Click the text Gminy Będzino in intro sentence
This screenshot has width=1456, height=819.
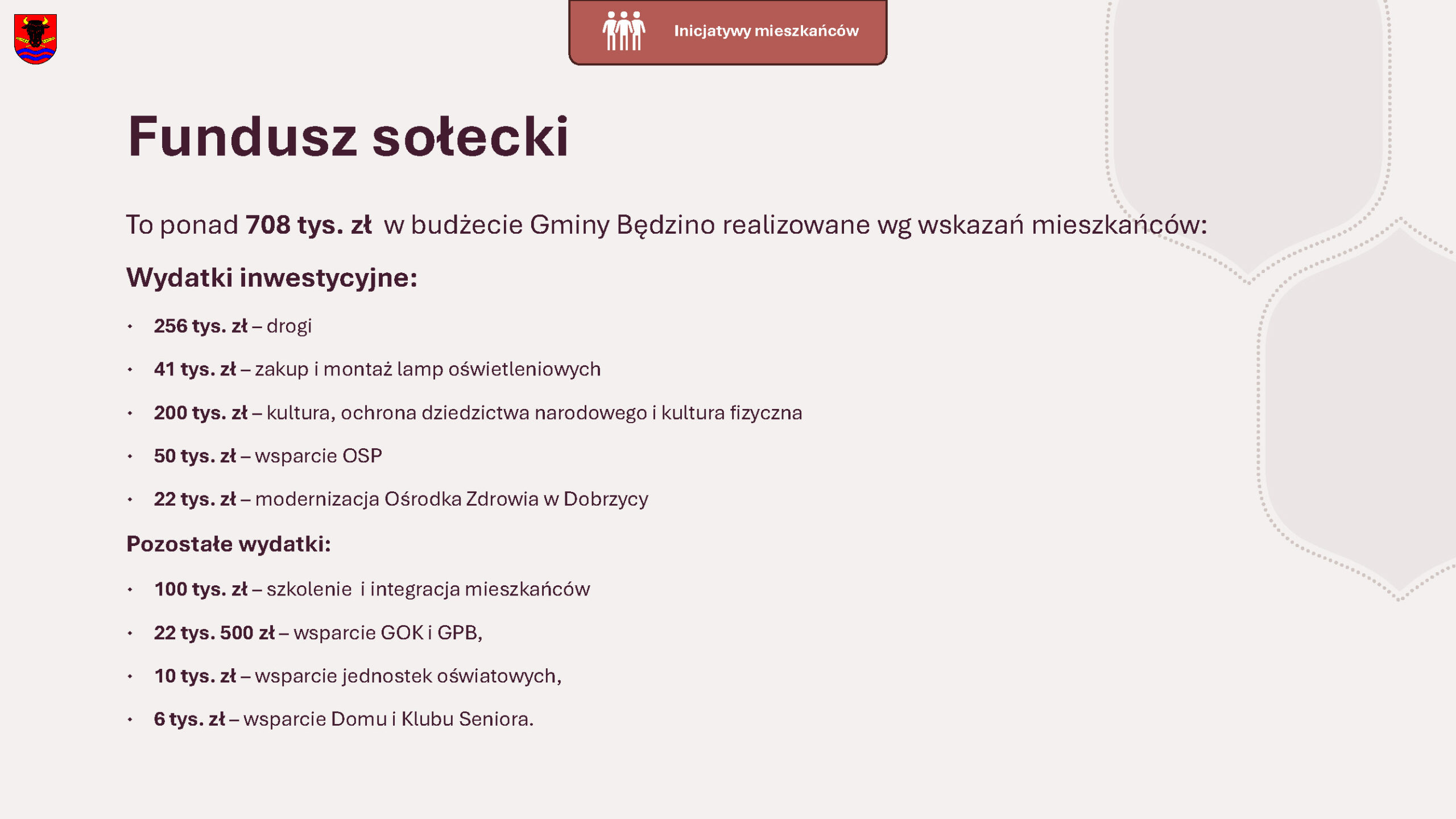tap(622, 225)
